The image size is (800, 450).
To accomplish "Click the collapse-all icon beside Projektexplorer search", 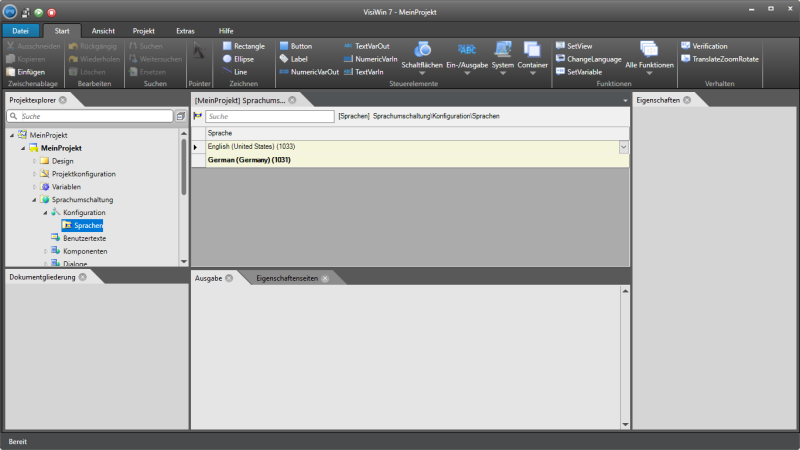I will click(181, 116).
